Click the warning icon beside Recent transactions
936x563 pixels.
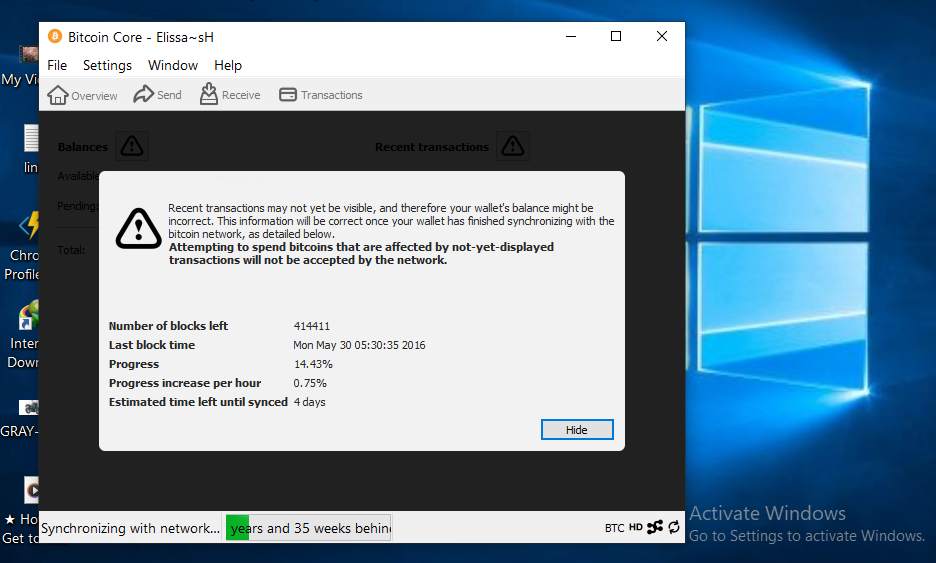(x=513, y=146)
